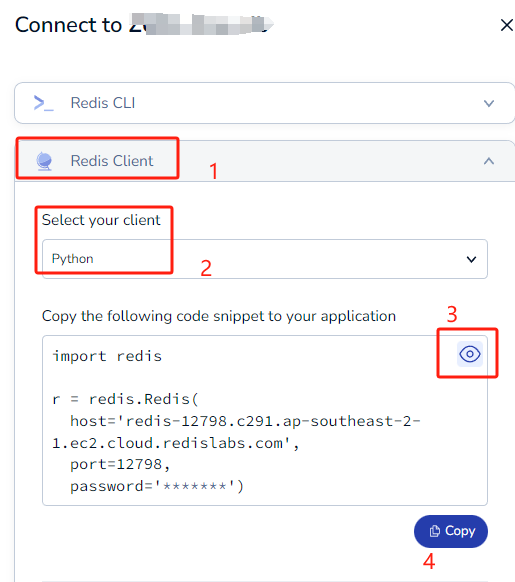Image resolution: width=515 pixels, height=582 pixels.
Task: Click the r = redis.Redis( line
Action: [x=126, y=399]
